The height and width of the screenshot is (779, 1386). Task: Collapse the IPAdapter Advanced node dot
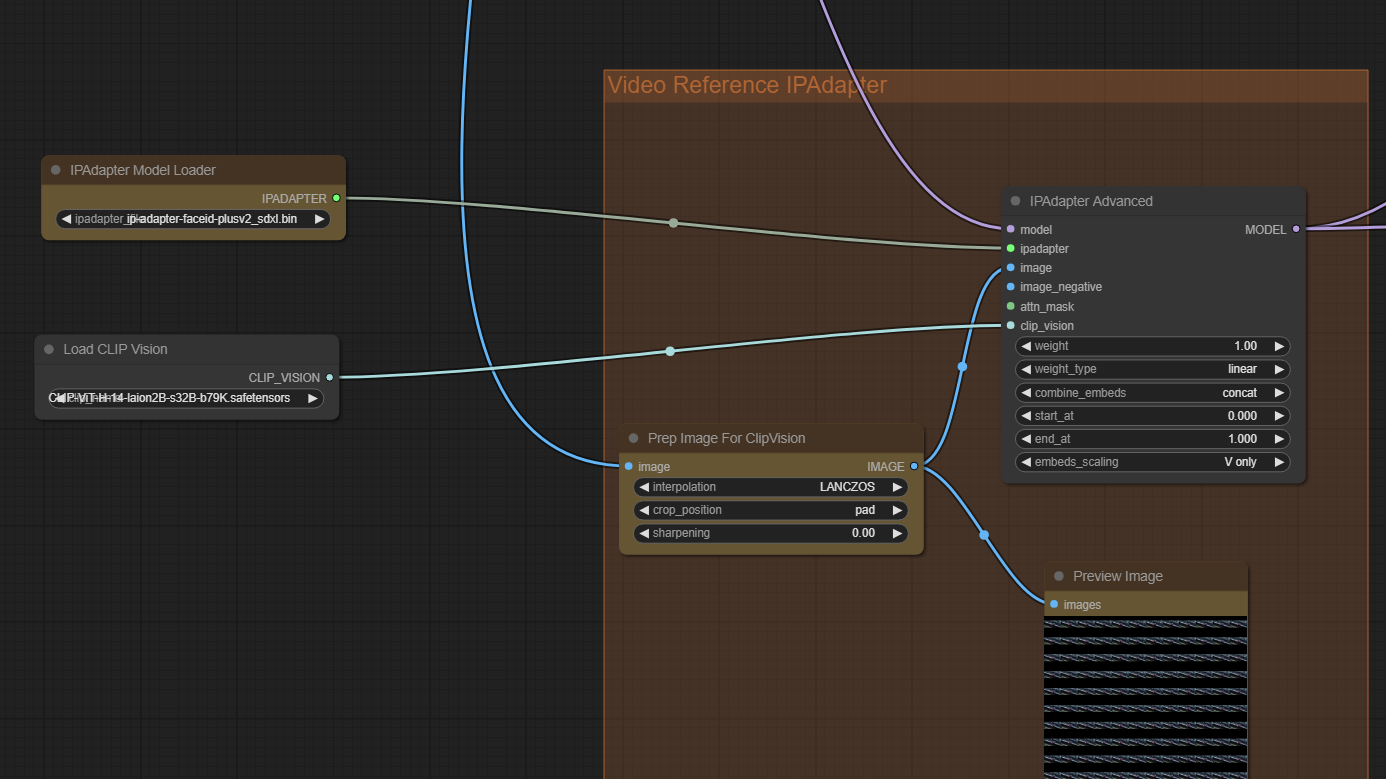coord(1015,201)
